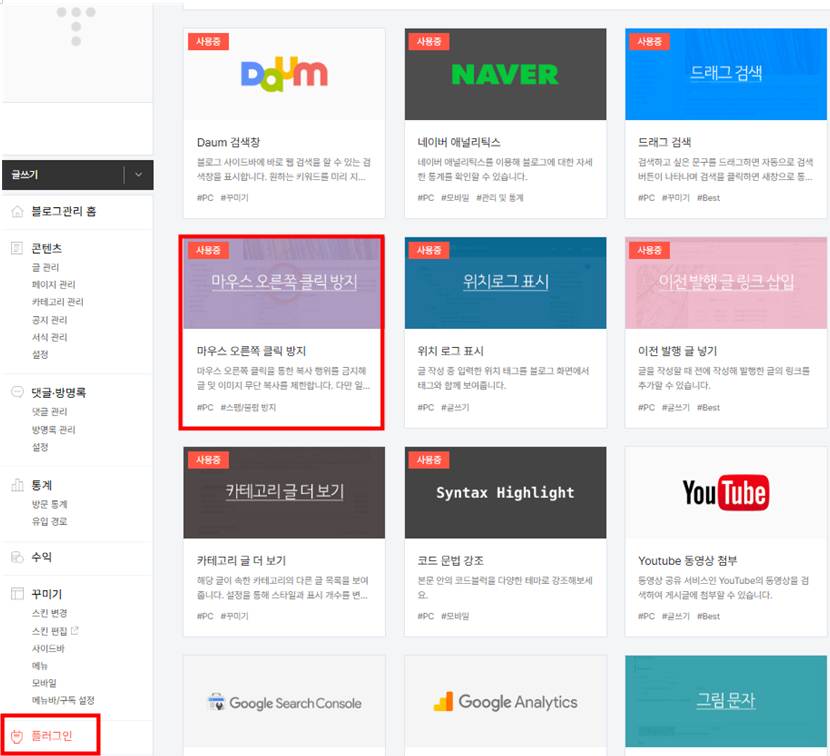Open the 드래그 검색 plugin card
The height and width of the screenshot is (756, 830).
(726, 123)
